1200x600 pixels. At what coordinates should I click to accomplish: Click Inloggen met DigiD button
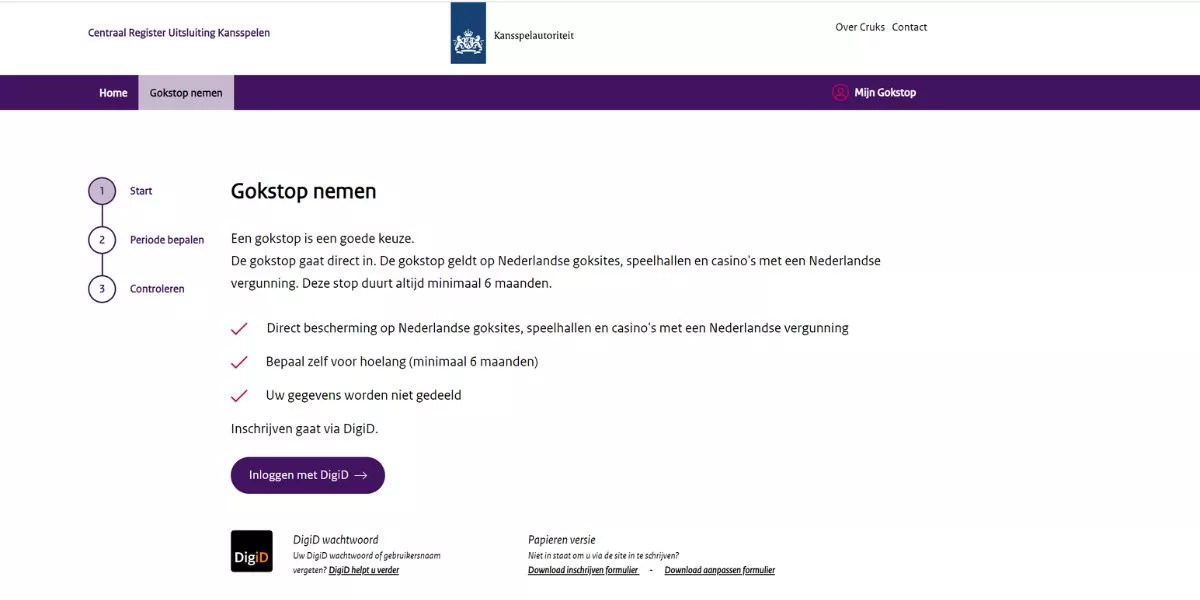pyautogui.click(x=308, y=476)
